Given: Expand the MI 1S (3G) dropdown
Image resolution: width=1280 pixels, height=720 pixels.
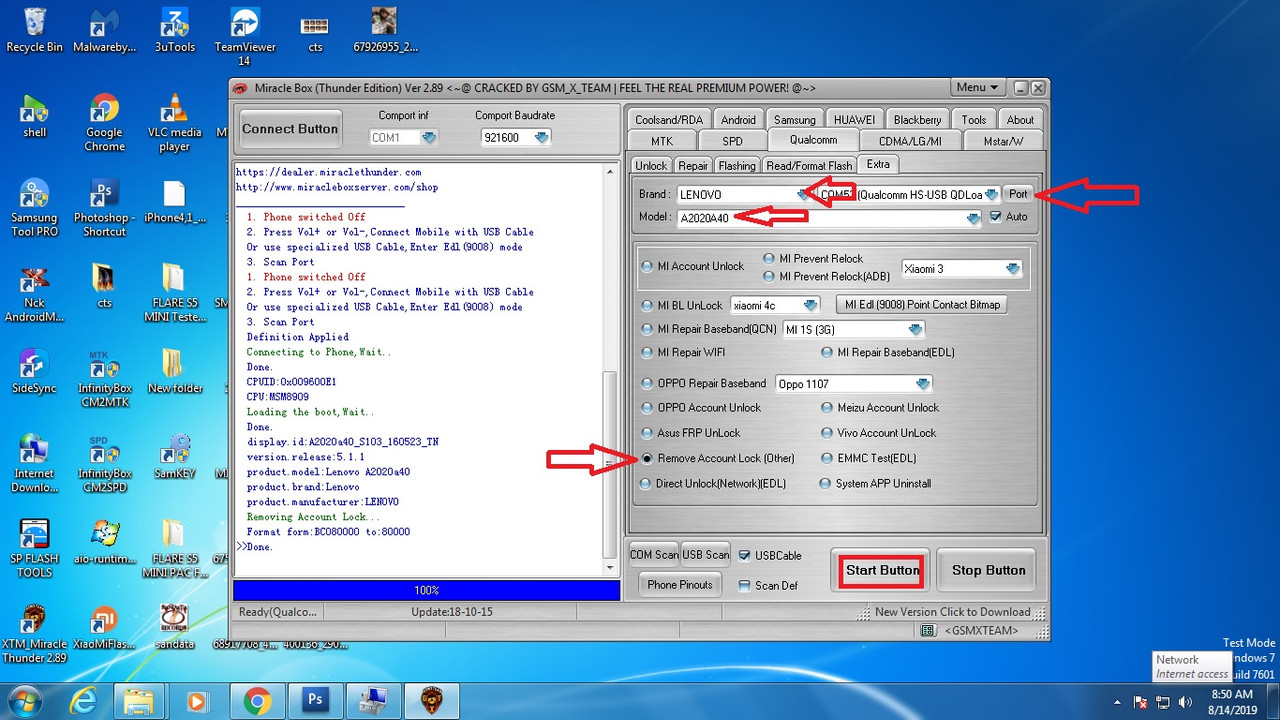Looking at the screenshot, I should (x=914, y=329).
